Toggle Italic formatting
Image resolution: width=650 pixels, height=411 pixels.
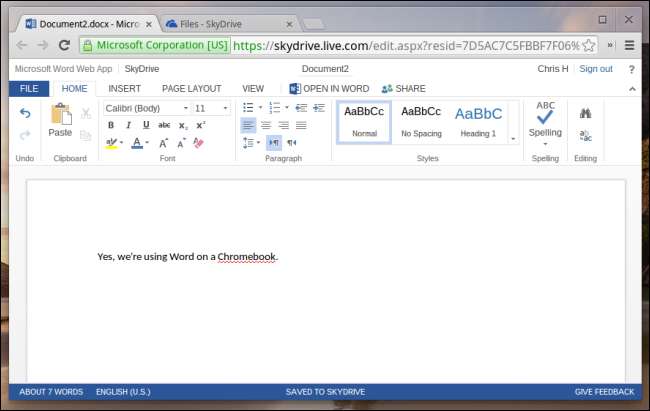point(128,125)
